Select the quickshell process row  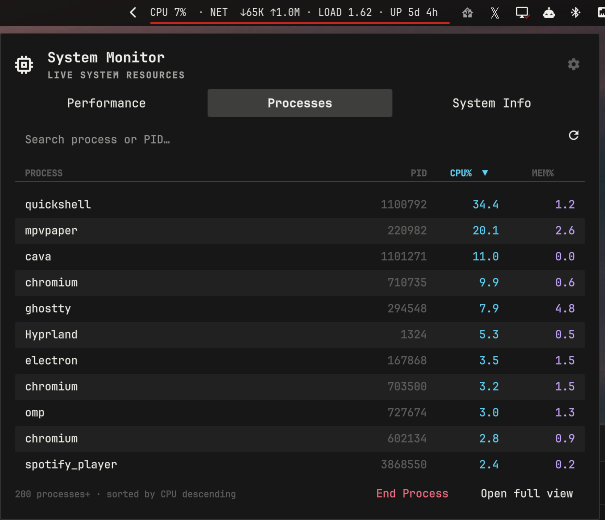[x=300, y=204]
